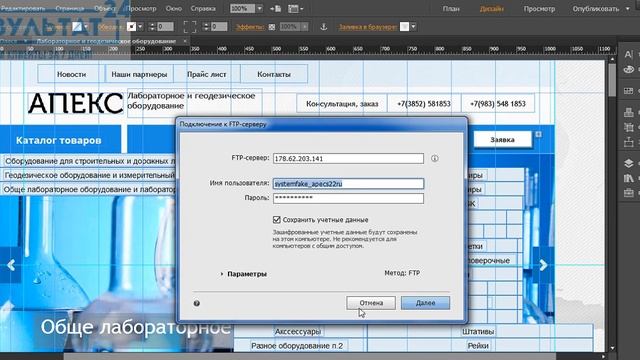Open the Text panel icon
The image size is (640, 360).
tap(629, 54)
